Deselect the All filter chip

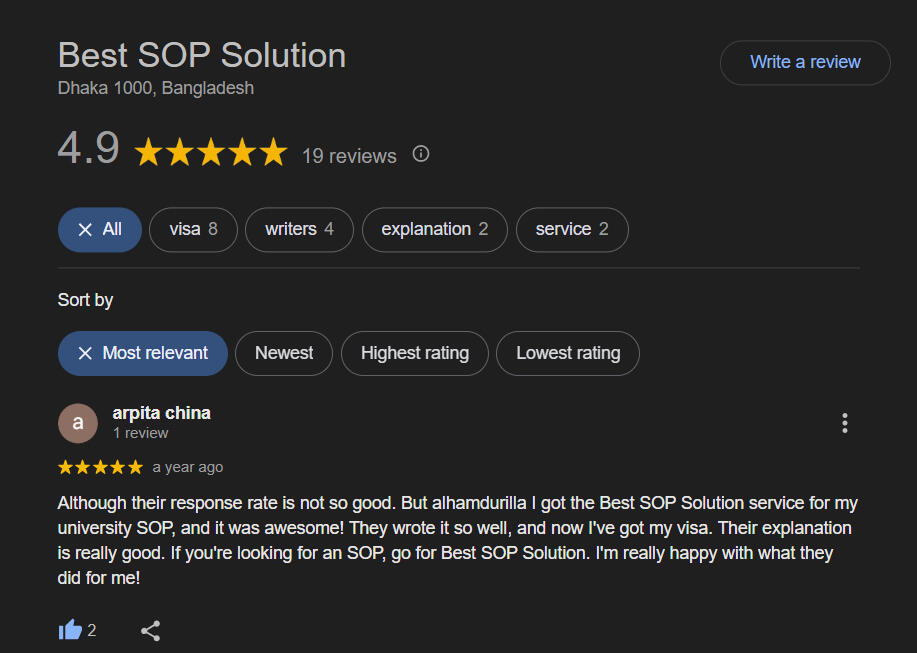coord(100,230)
